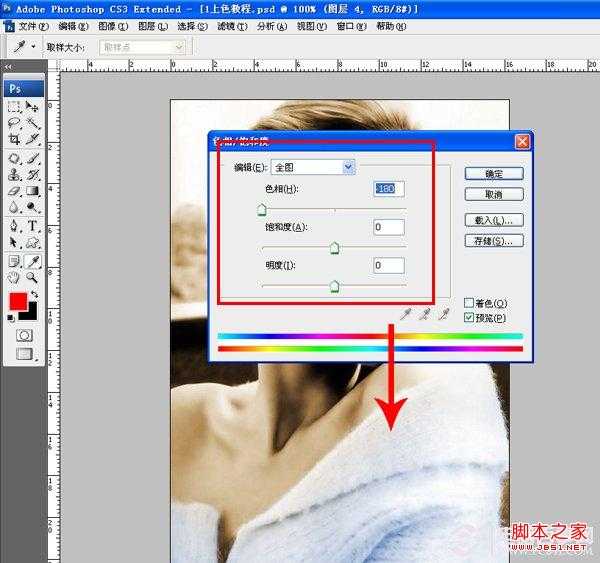
Task: Select the Type tool
Action: 33,225
